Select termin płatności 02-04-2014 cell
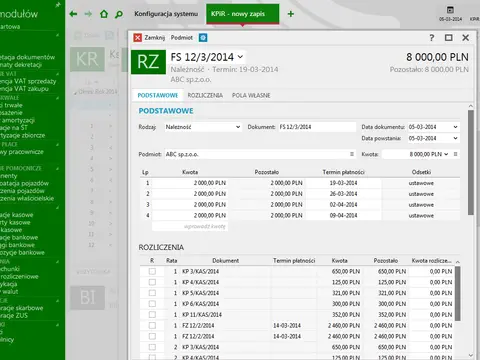This screenshot has height=360, width=480. (343, 205)
